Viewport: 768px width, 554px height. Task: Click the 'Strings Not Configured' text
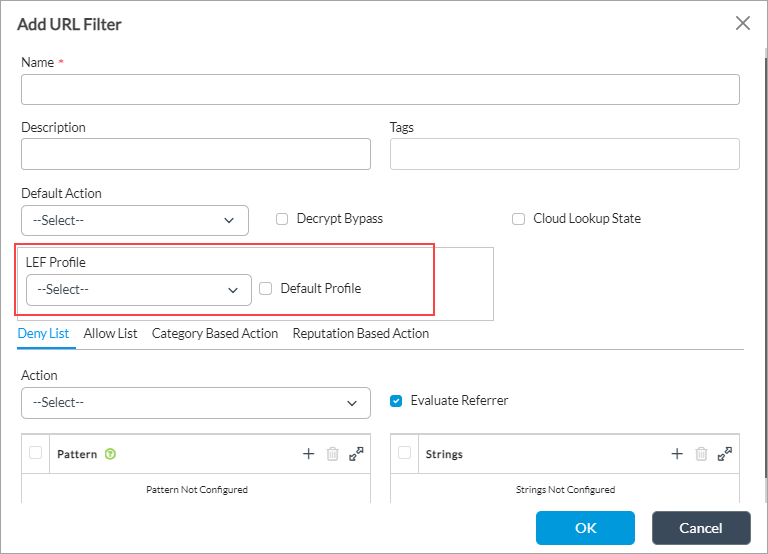(x=565, y=489)
